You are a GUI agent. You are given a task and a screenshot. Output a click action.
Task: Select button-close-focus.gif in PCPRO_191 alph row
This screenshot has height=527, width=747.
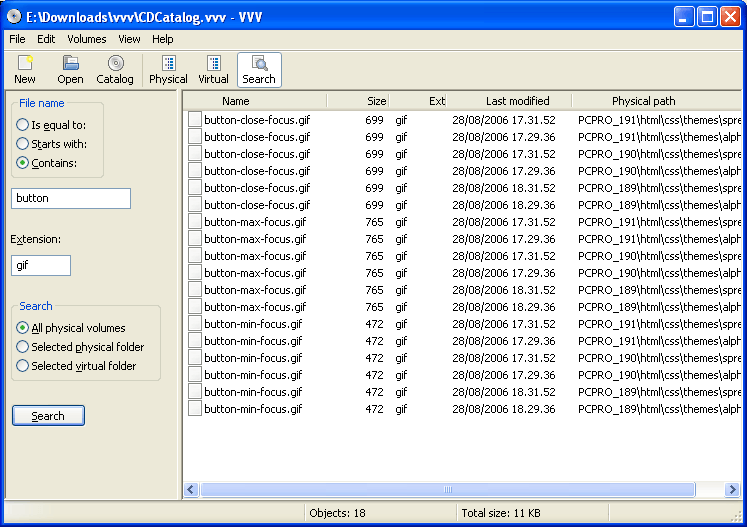257,137
